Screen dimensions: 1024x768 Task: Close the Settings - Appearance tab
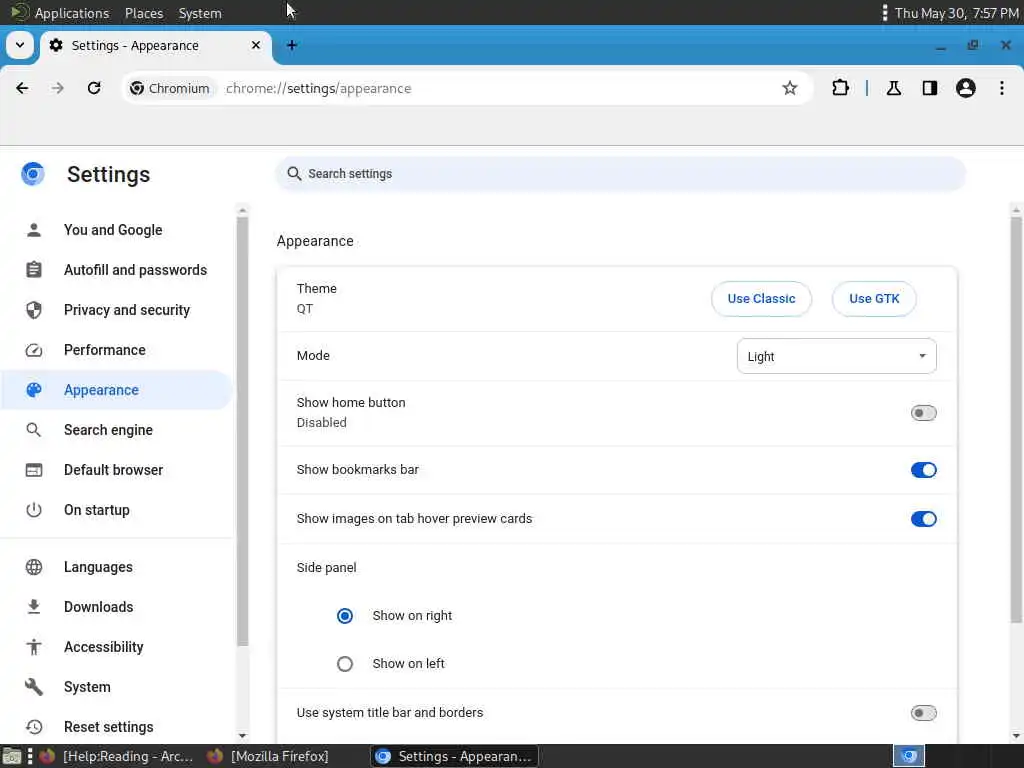click(x=256, y=45)
